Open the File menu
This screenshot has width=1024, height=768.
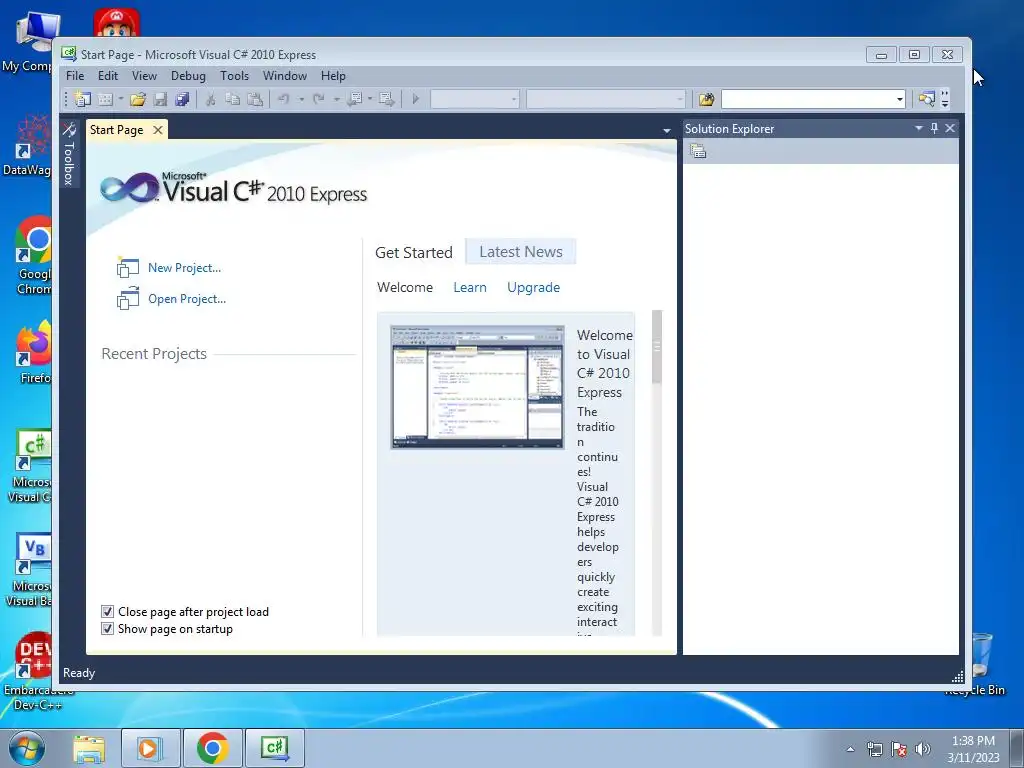[75, 76]
